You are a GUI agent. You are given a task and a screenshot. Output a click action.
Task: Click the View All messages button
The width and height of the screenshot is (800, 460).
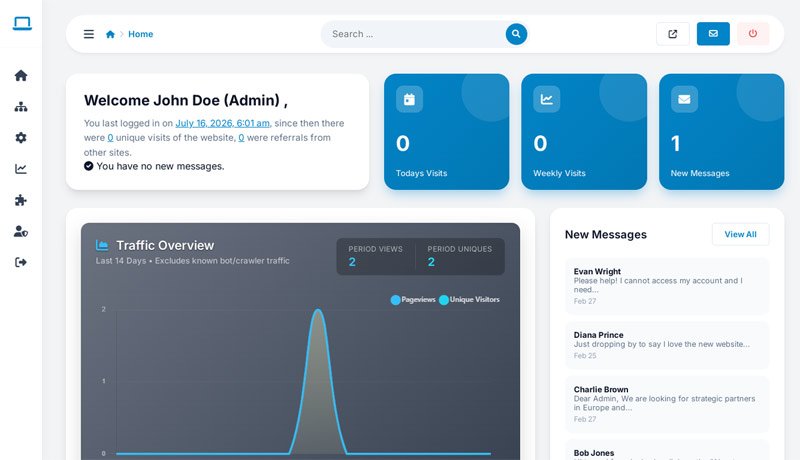coord(740,234)
